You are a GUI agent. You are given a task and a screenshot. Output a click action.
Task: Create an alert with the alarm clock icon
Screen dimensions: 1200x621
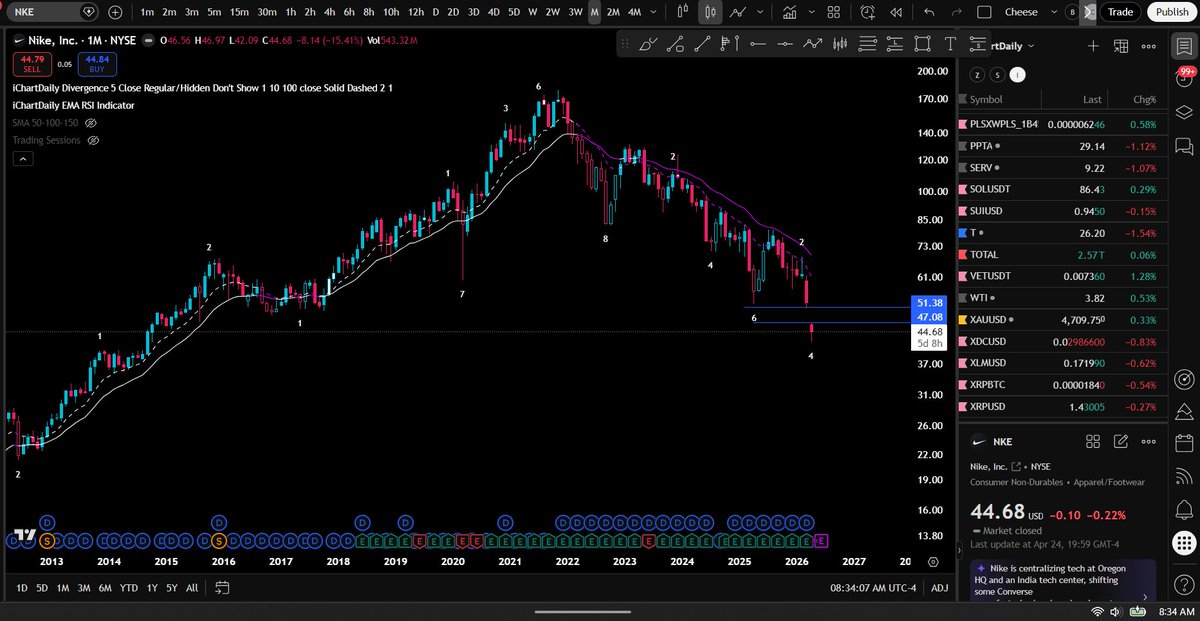point(869,12)
